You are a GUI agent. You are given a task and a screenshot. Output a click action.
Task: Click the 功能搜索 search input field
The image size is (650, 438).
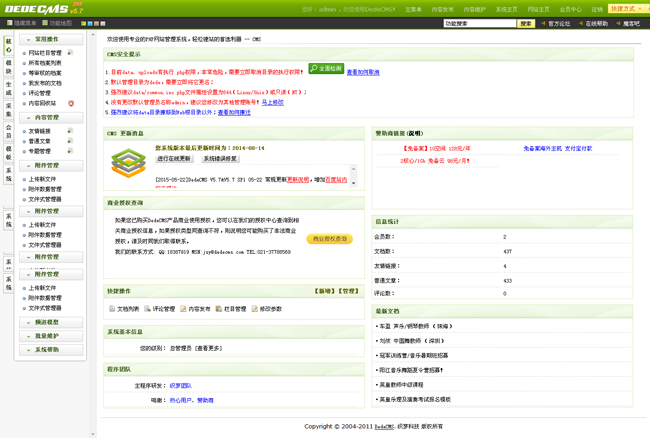tap(479, 23)
